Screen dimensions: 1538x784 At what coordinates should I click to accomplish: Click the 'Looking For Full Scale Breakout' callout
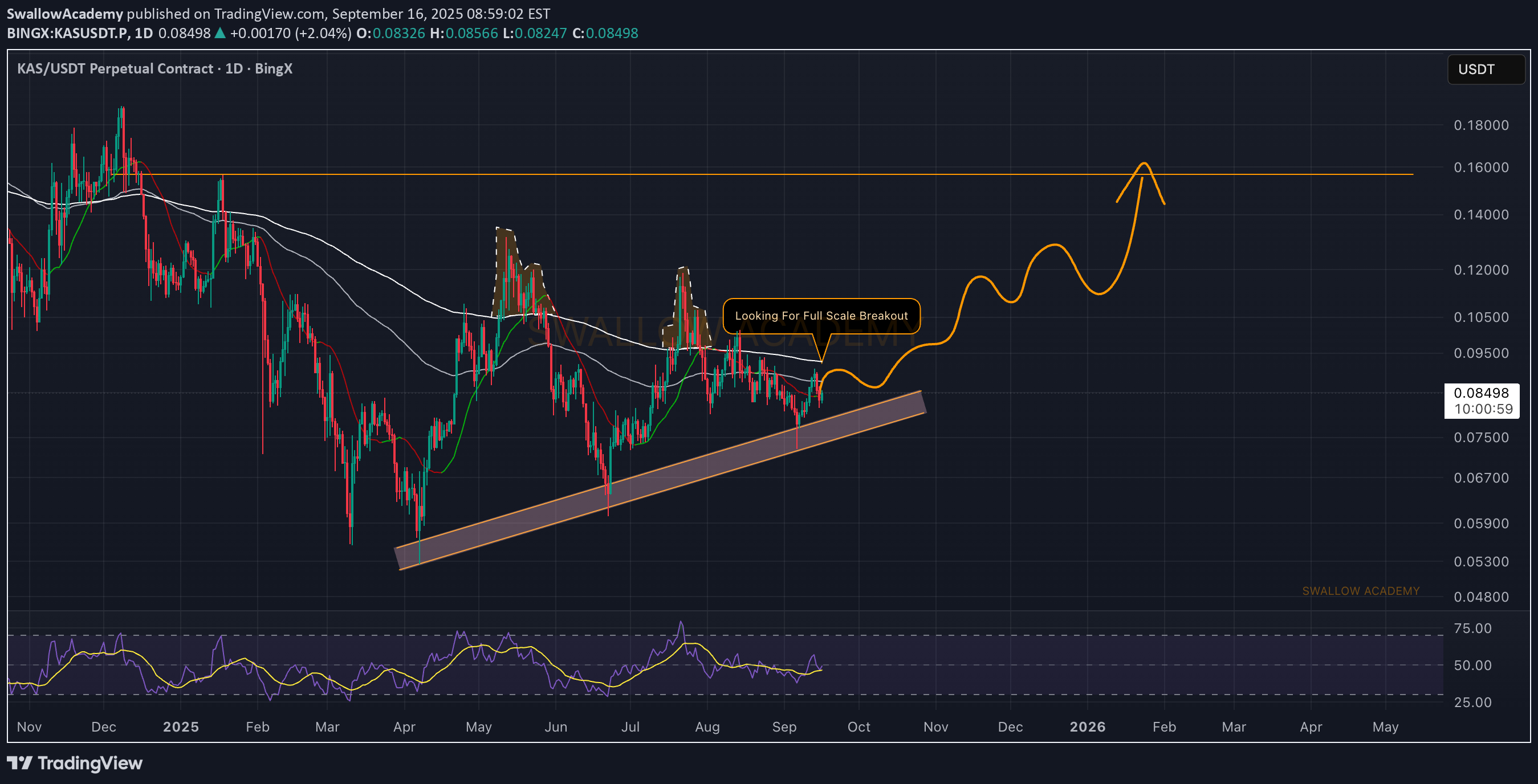coord(821,316)
